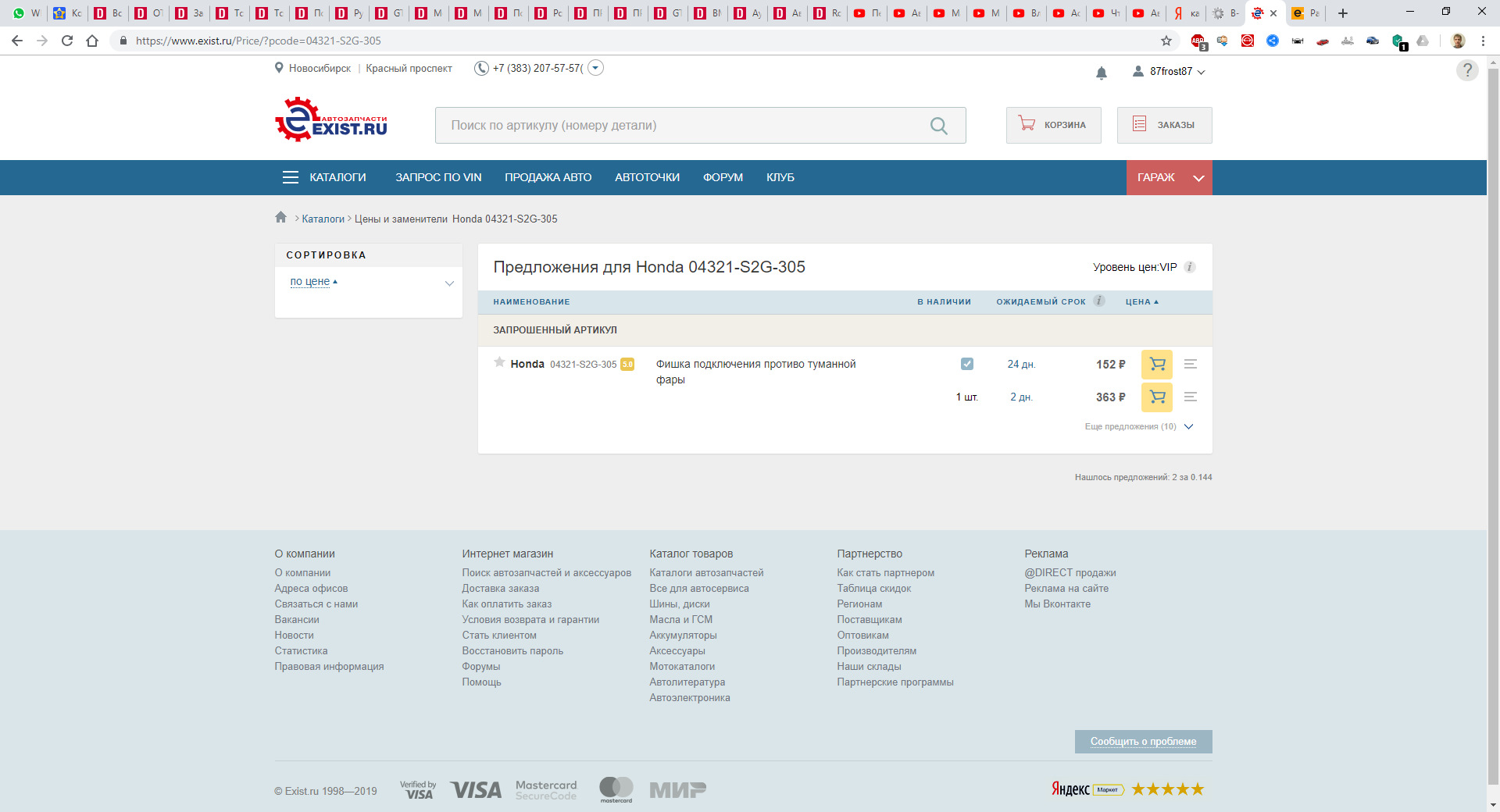Go back in browser history
Image resolution: width=1500 pixels, height=812 pixels.
17,41
